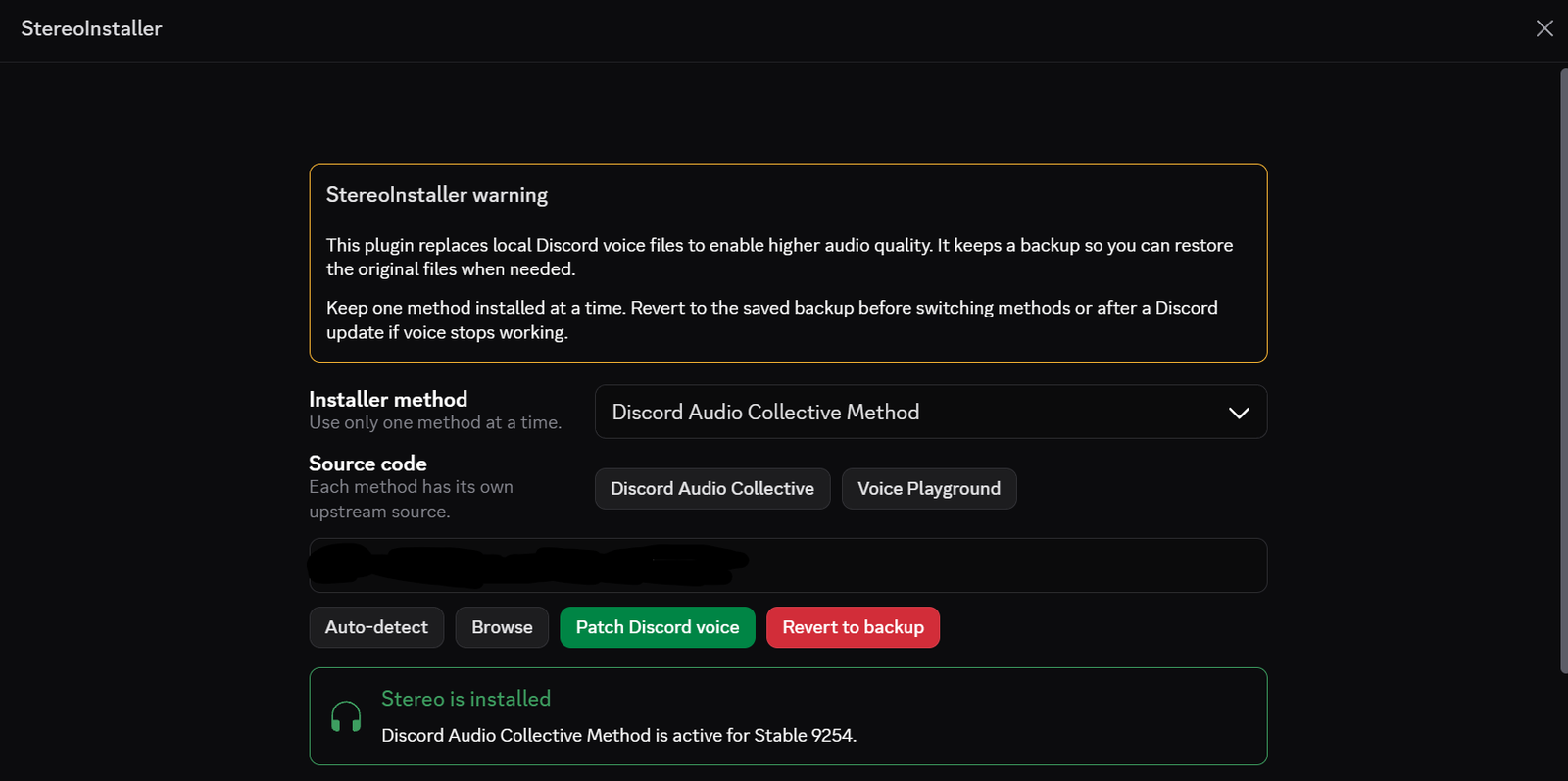Click Patch Discord voice

point(658,627)
